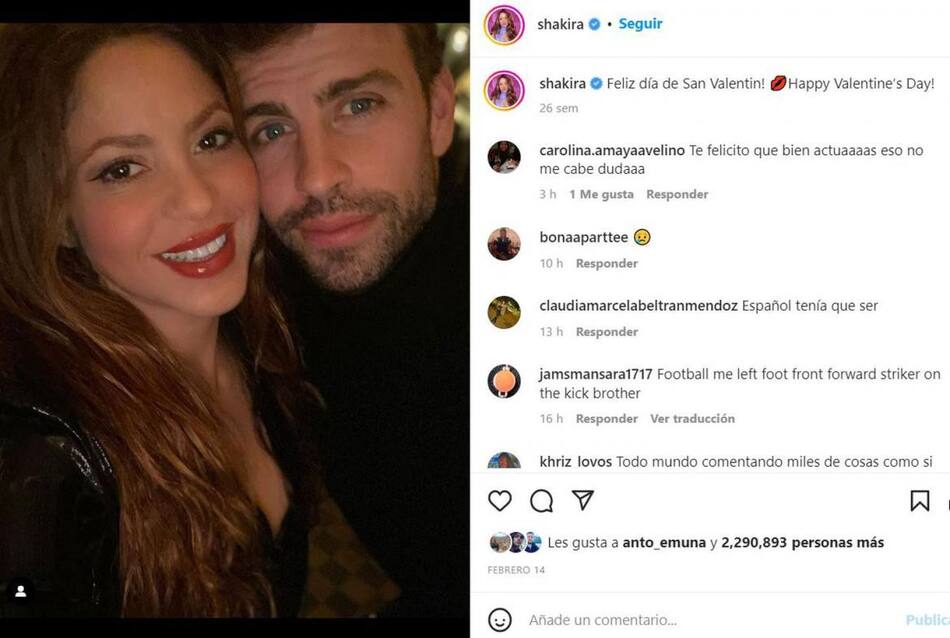Open the comment bubble icon
The width and height of the screenshot is (950, 638).
pyautogui.click(x=541, y=500)
